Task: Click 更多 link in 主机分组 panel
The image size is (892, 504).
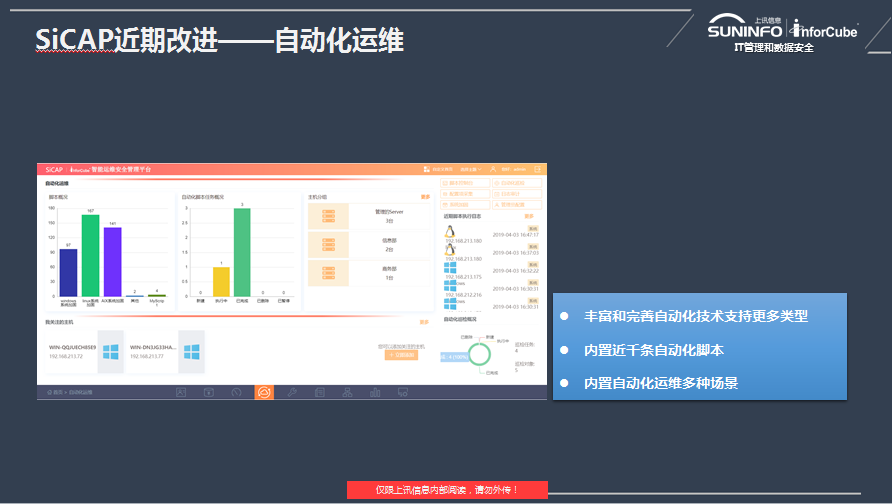Action: click(425, 197)
